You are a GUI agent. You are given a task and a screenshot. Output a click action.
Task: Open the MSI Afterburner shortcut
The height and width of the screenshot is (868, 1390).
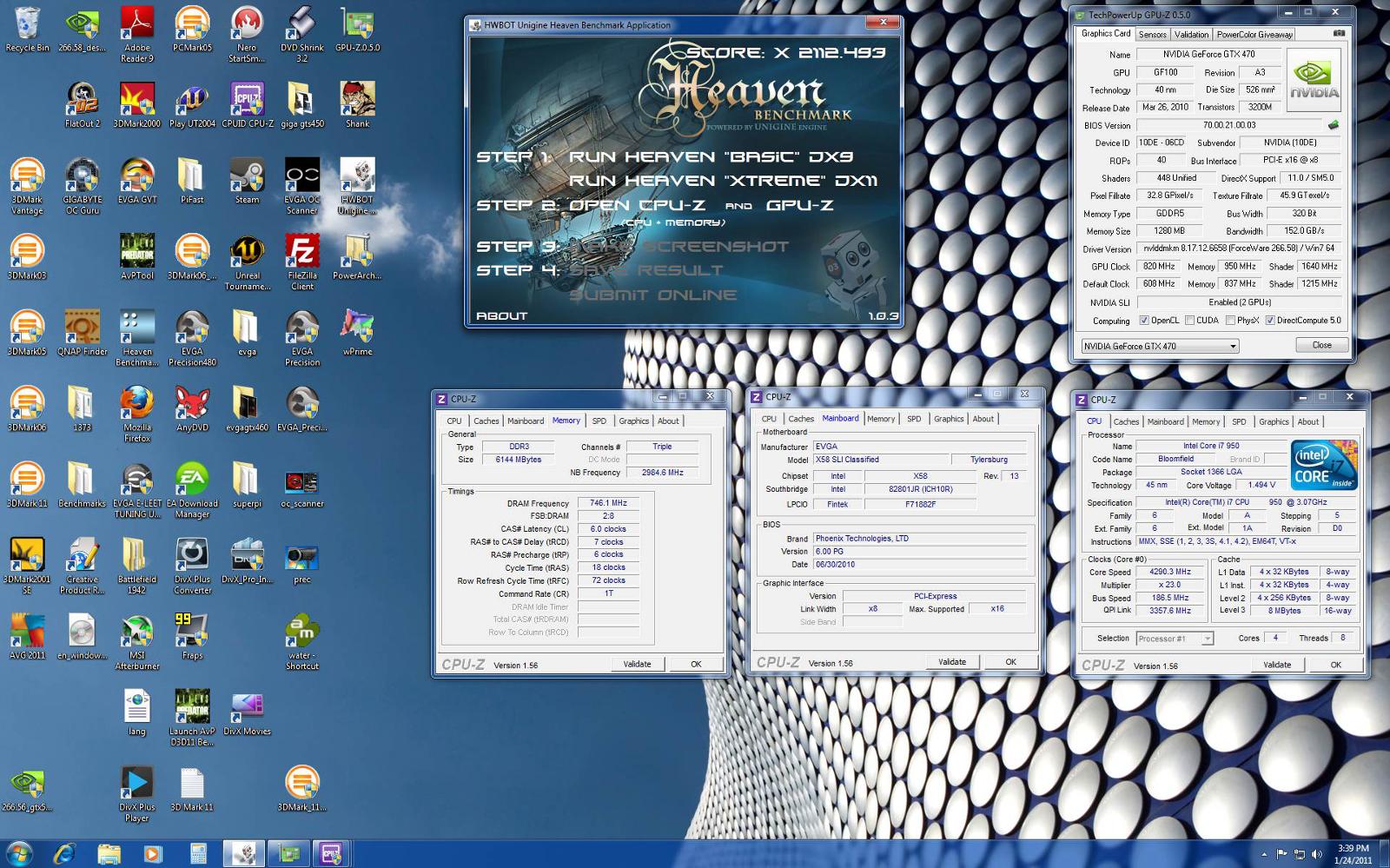137,642
